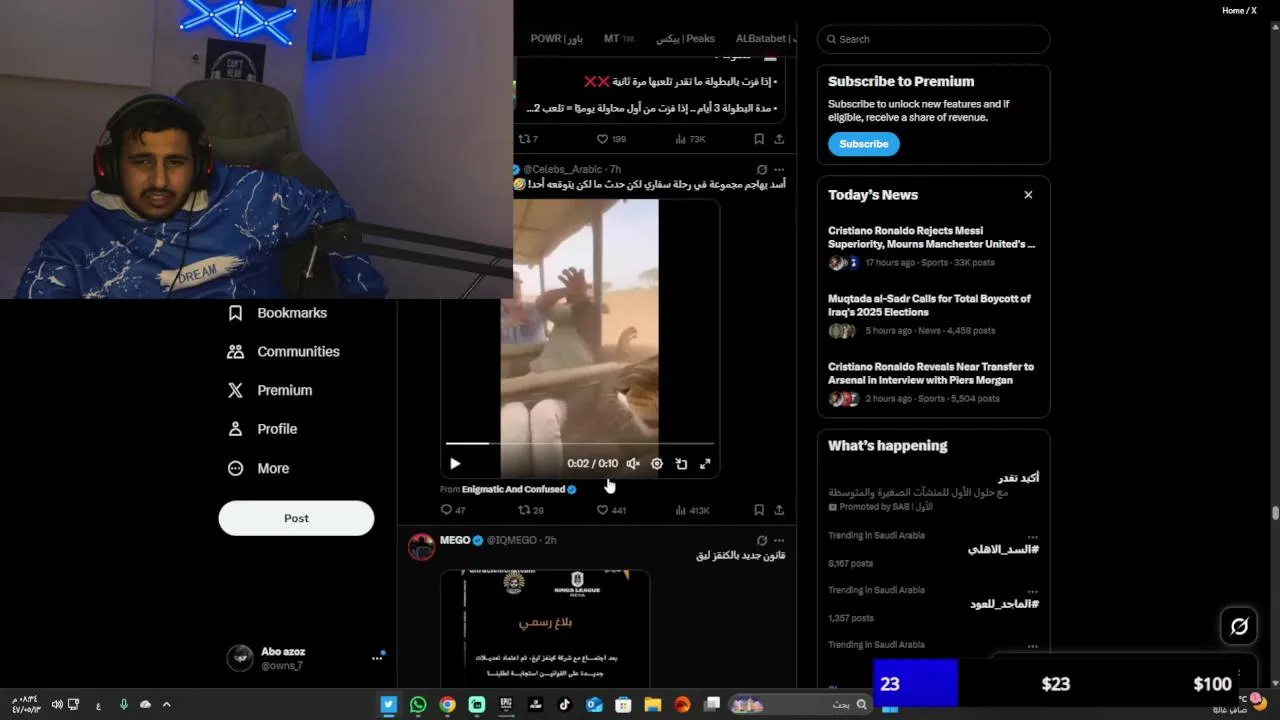1280x720 pixels.
Task: Open Communities in the sidebar
Action: click(x=284, y=352)
